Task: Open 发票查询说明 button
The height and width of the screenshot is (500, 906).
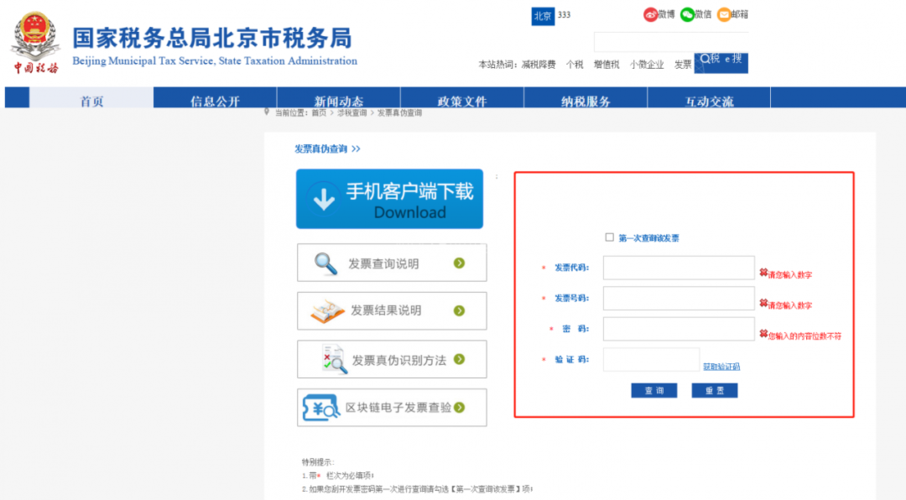Action: click(x=392, y=263)
